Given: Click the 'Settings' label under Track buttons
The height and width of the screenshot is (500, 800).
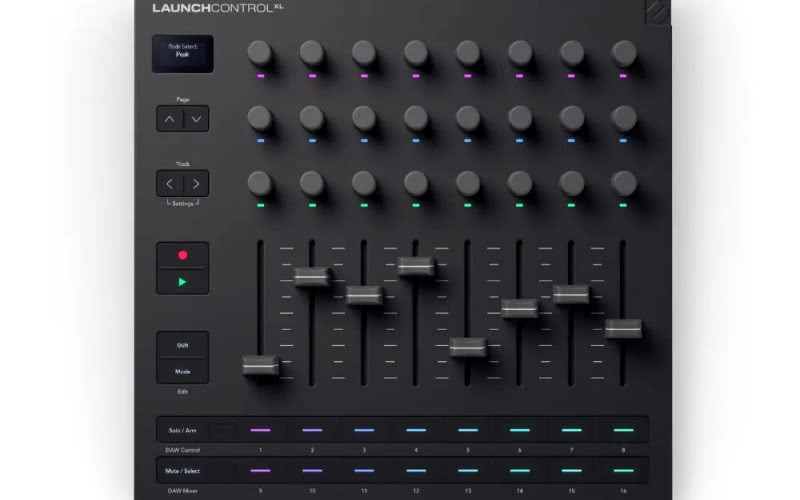Looking at the screenshot, I should (183, 204).
